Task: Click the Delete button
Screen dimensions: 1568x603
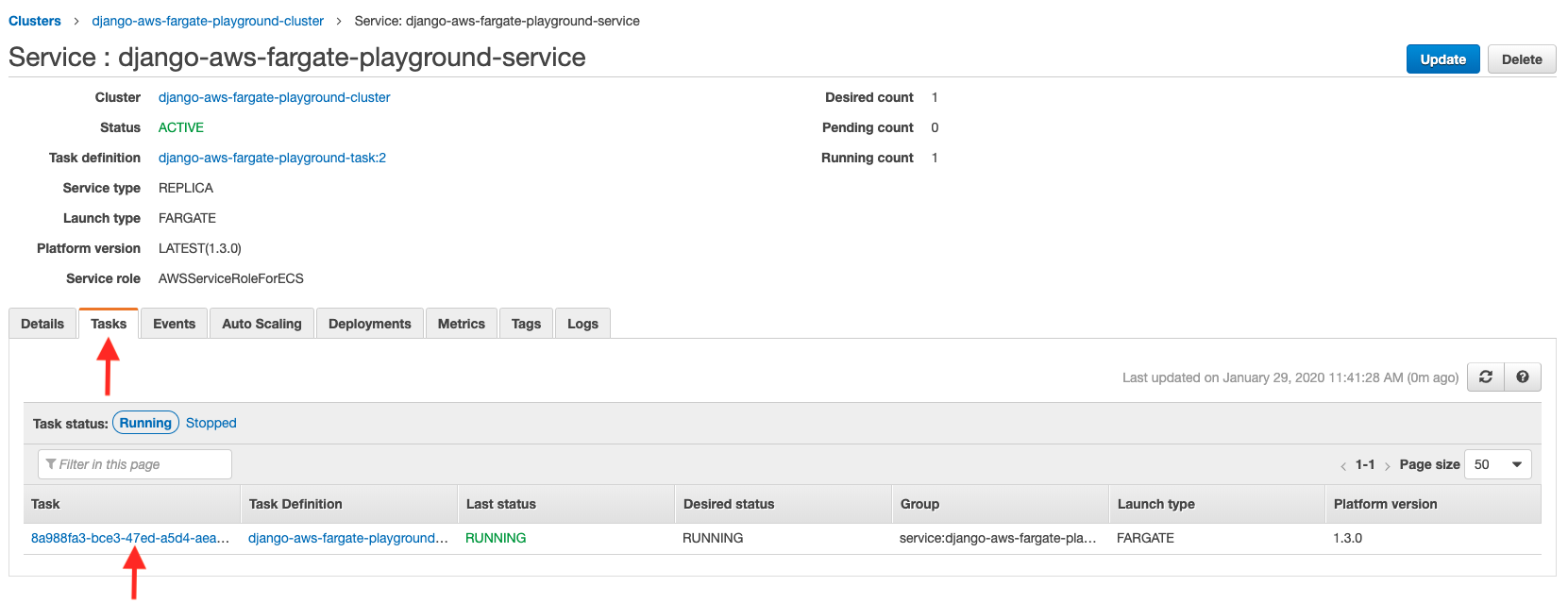Action: (1522, 59)
